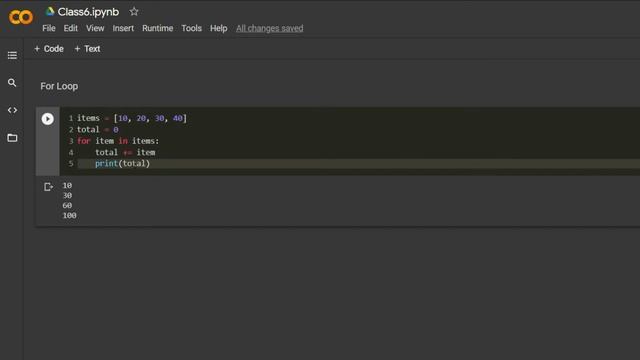
Task: Open the Edit menu
Action: tap(70, 28)
